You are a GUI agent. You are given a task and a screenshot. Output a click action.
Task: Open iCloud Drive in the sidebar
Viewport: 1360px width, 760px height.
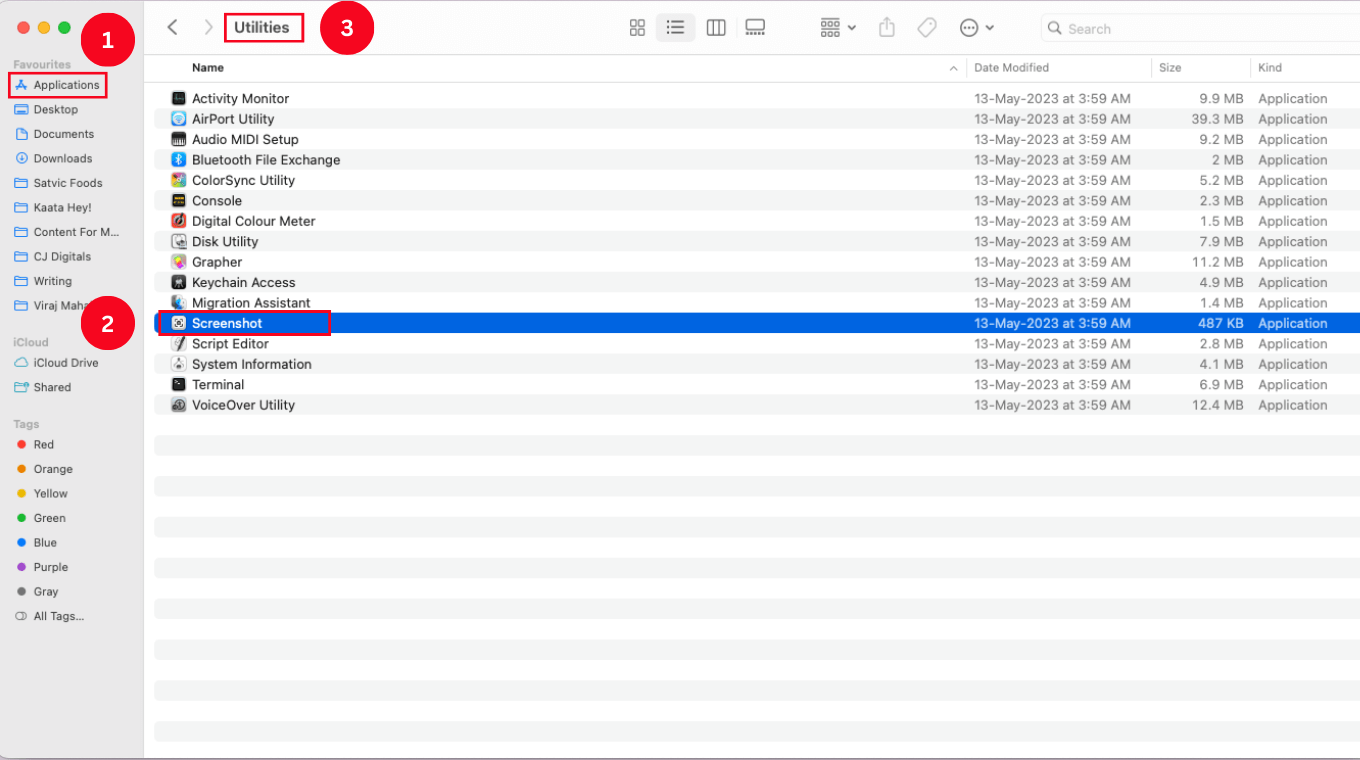pos(57,363)
